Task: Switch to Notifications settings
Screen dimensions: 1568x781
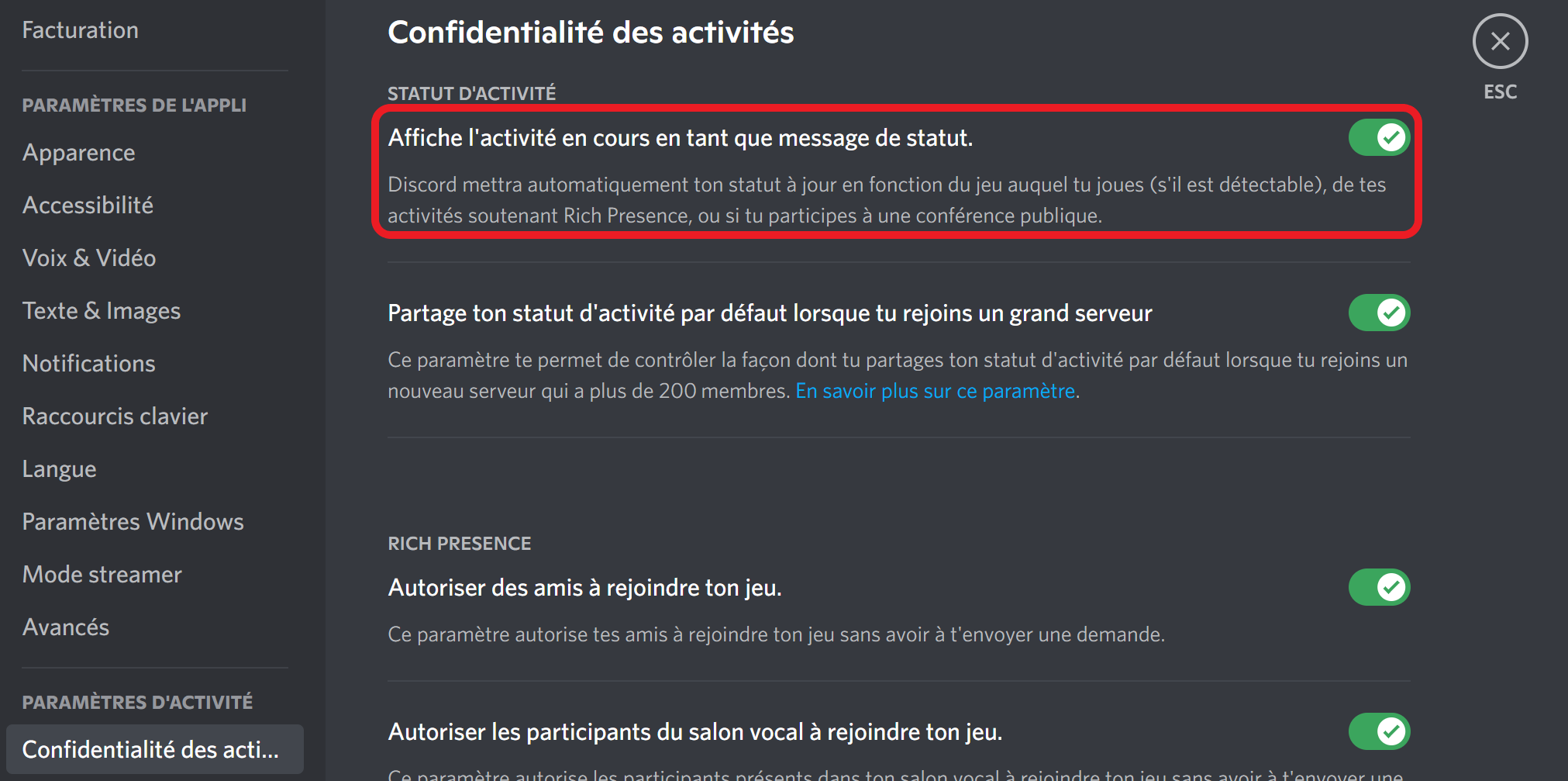Action: coord(89,364)
